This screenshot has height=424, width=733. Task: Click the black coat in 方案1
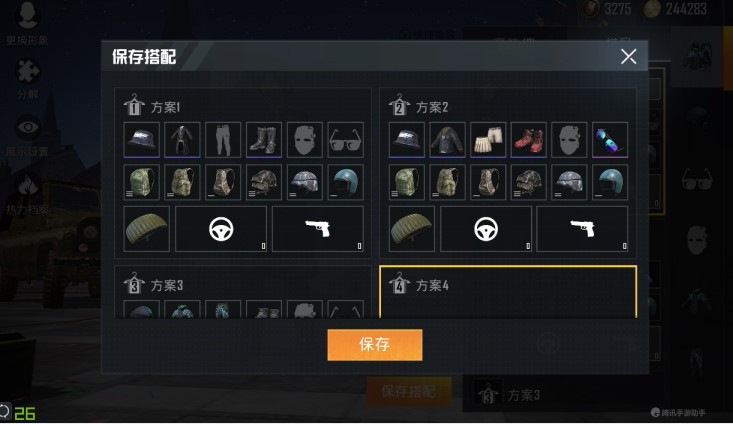point(182,140)
